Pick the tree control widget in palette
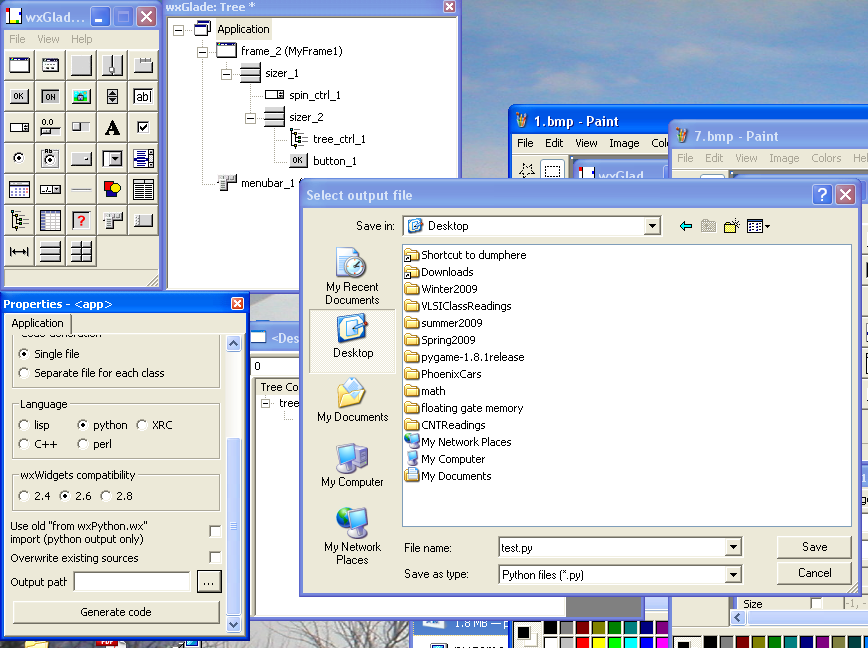The height and width of the screenshot is (648, 868). click(19, 220)
